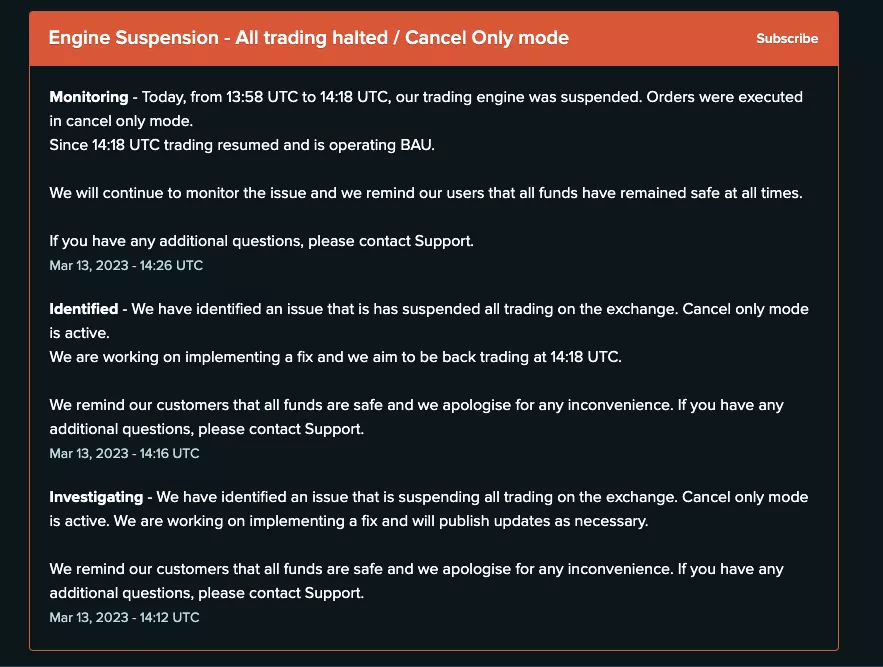Viewport: 883px width, 667px height.
Task: Click the Mar 13, 2023 - 14:16 UTC timestamp
Action: click(124, 453)
